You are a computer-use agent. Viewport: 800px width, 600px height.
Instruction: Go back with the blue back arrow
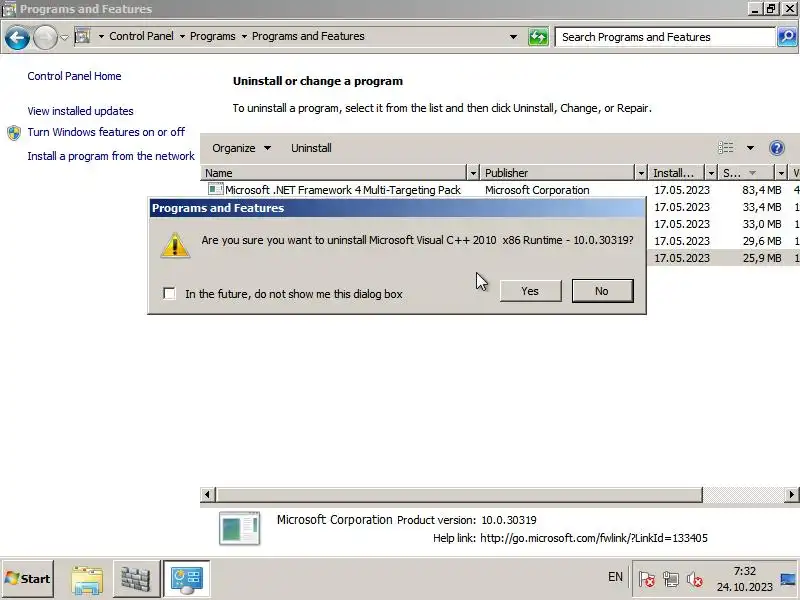pyautogui.click(x=17, y=37)
